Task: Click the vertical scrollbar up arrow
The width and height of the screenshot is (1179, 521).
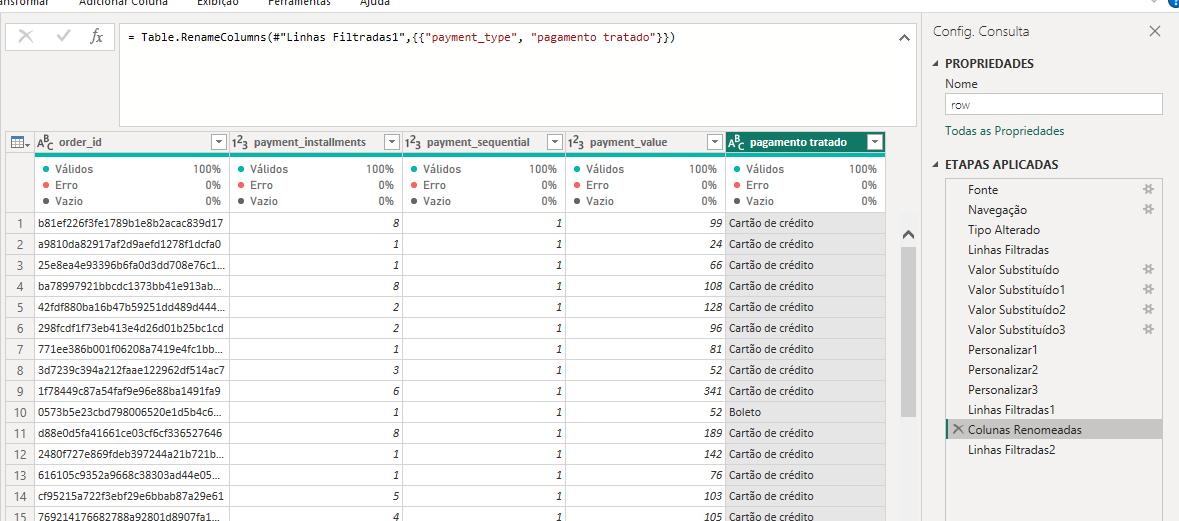Action: [x=908, y=234]
